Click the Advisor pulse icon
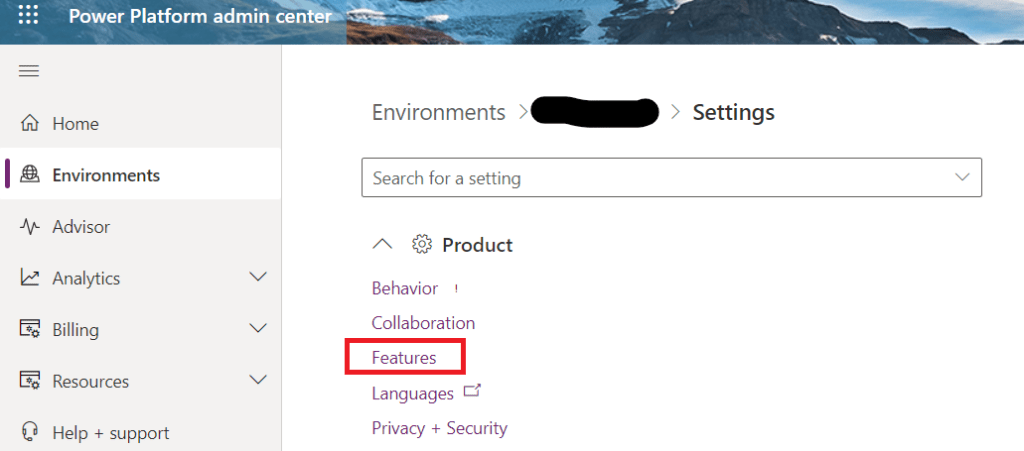Image resolution: width=1024 pixels, height=451 pixels. click(x=30, y=227)
